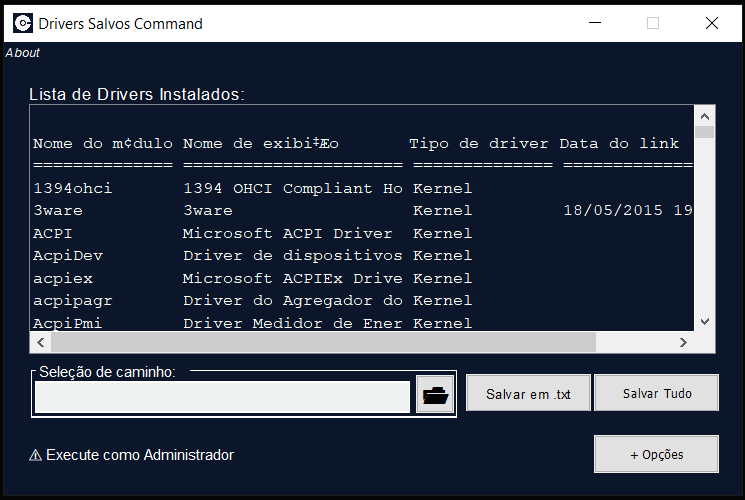
Task: Select the acpiex driver row
Action: (250, 278)
